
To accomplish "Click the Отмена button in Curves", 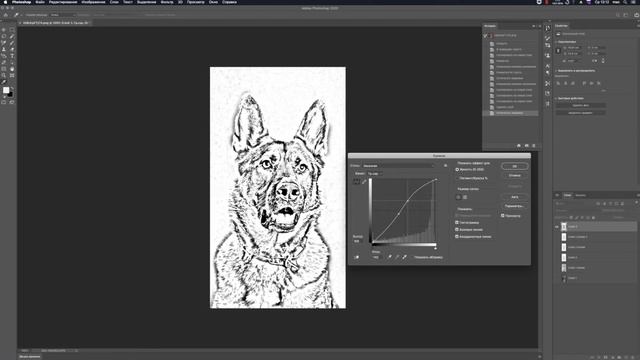I will tap(515, 176).
